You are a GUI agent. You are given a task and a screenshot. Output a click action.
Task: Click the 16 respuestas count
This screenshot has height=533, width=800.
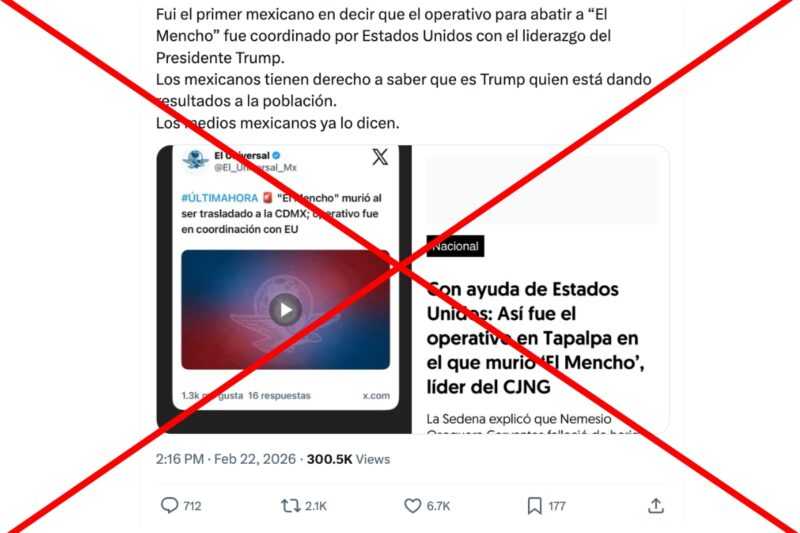click(x=279, y=395)
